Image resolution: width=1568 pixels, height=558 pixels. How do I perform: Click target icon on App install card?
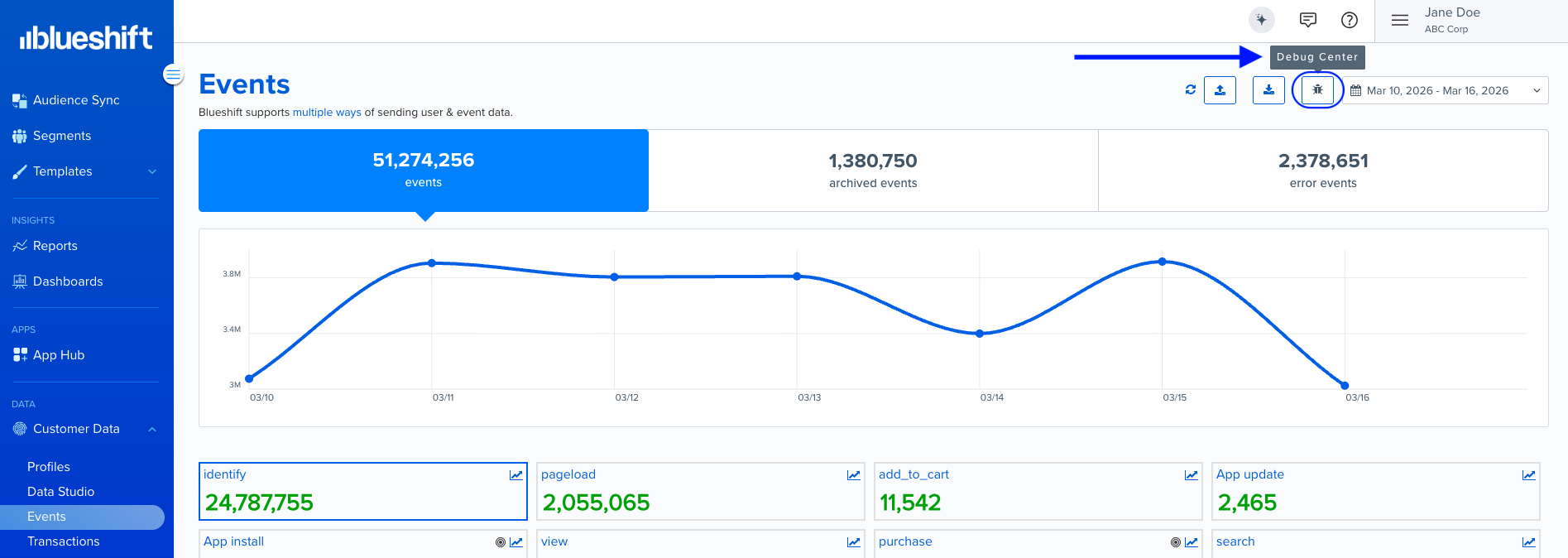pyautogui.click(x=500, y=542)
